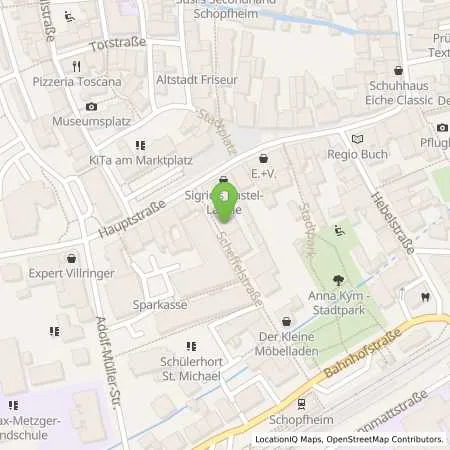The image size is (450, 450).
Task: Click the Museumsplatz camera icon
Action: coord(91,107)
